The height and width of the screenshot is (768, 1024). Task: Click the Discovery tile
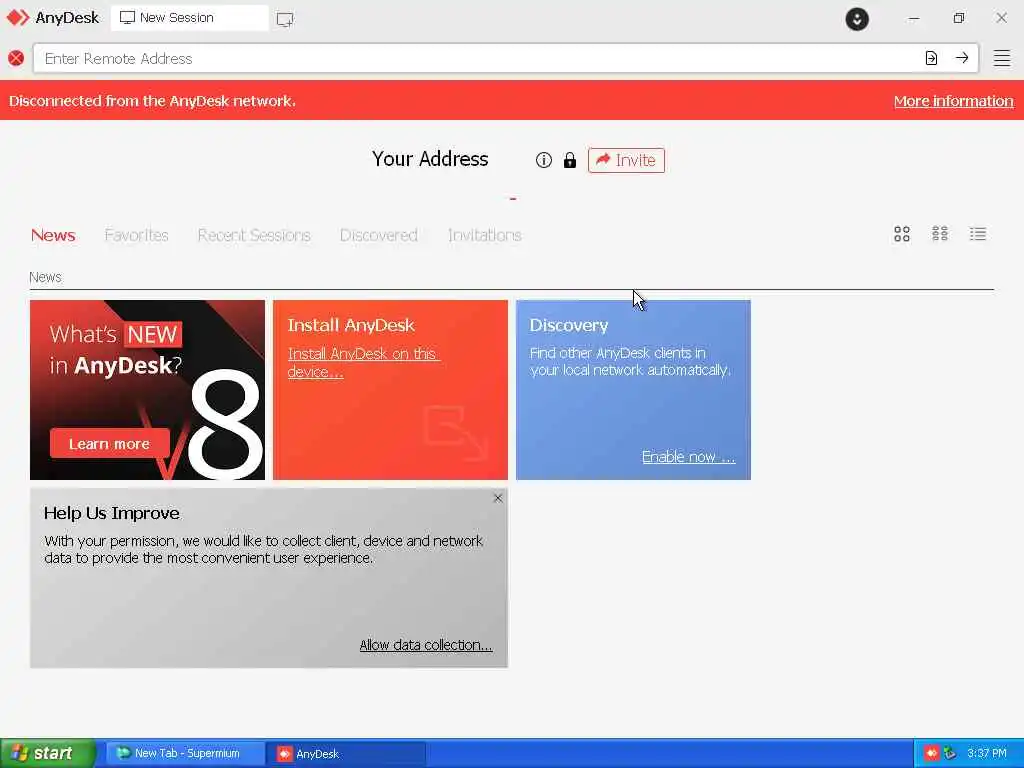pos(633,390)
